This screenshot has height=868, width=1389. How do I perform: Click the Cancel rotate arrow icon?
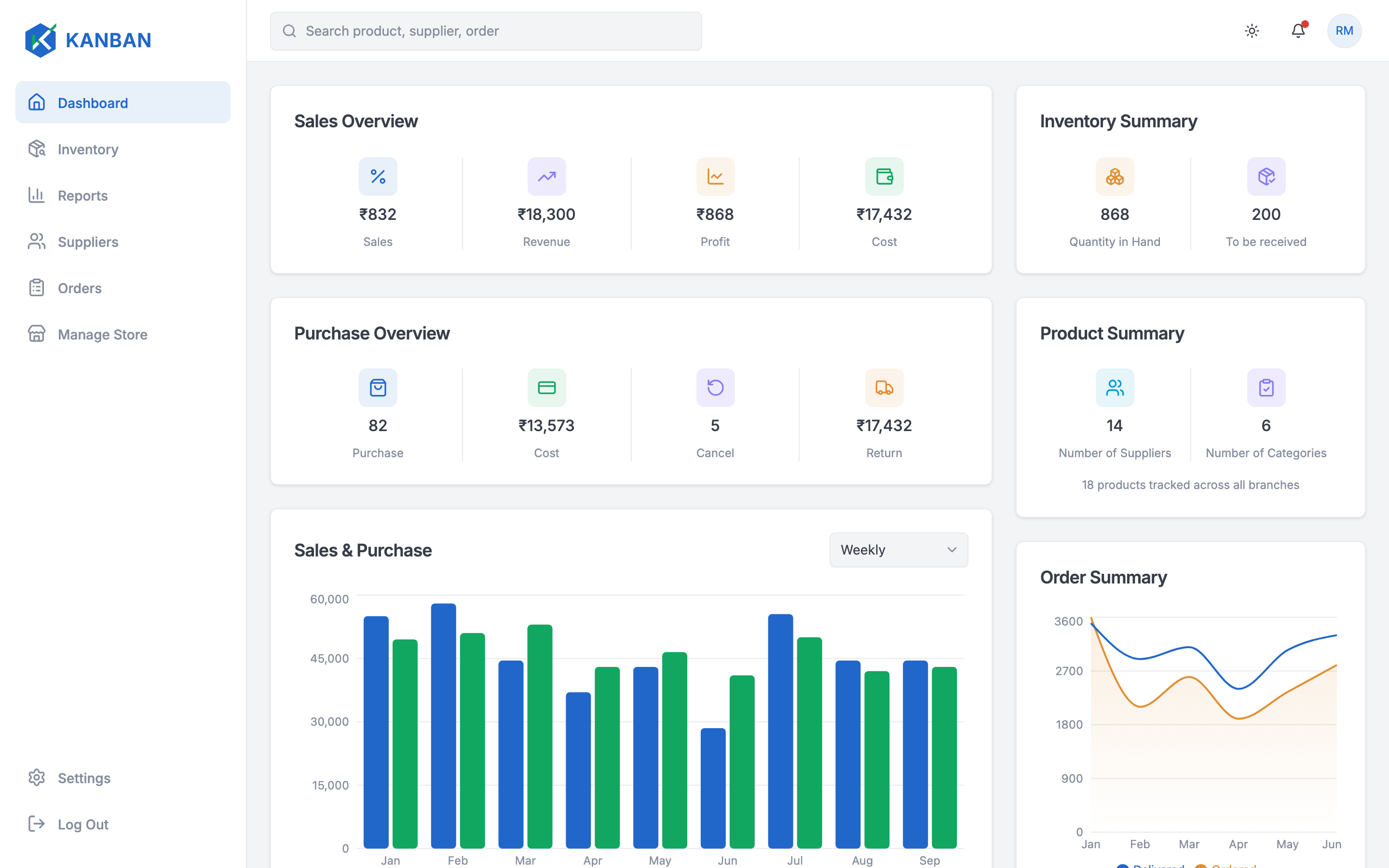[x=715, y=388]
